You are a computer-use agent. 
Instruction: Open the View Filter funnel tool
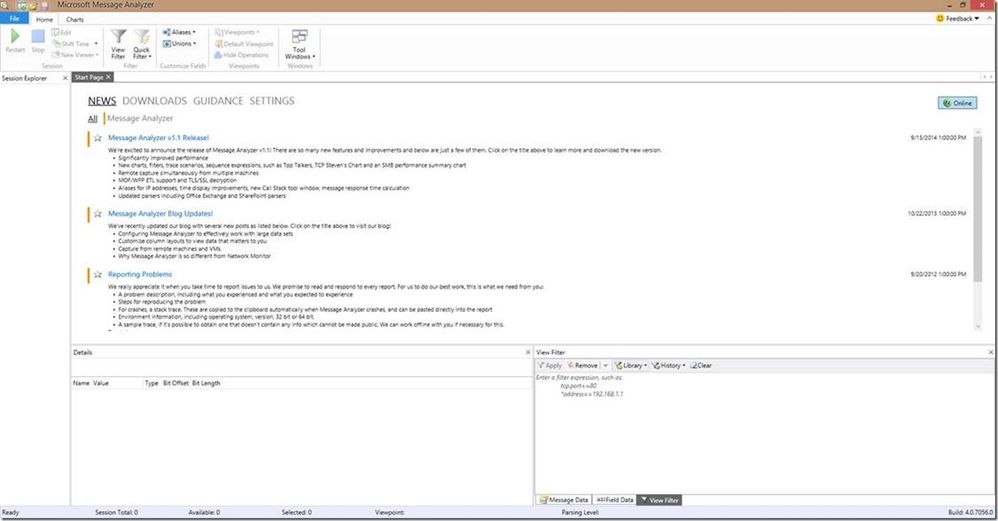click(x=118, y=44)
